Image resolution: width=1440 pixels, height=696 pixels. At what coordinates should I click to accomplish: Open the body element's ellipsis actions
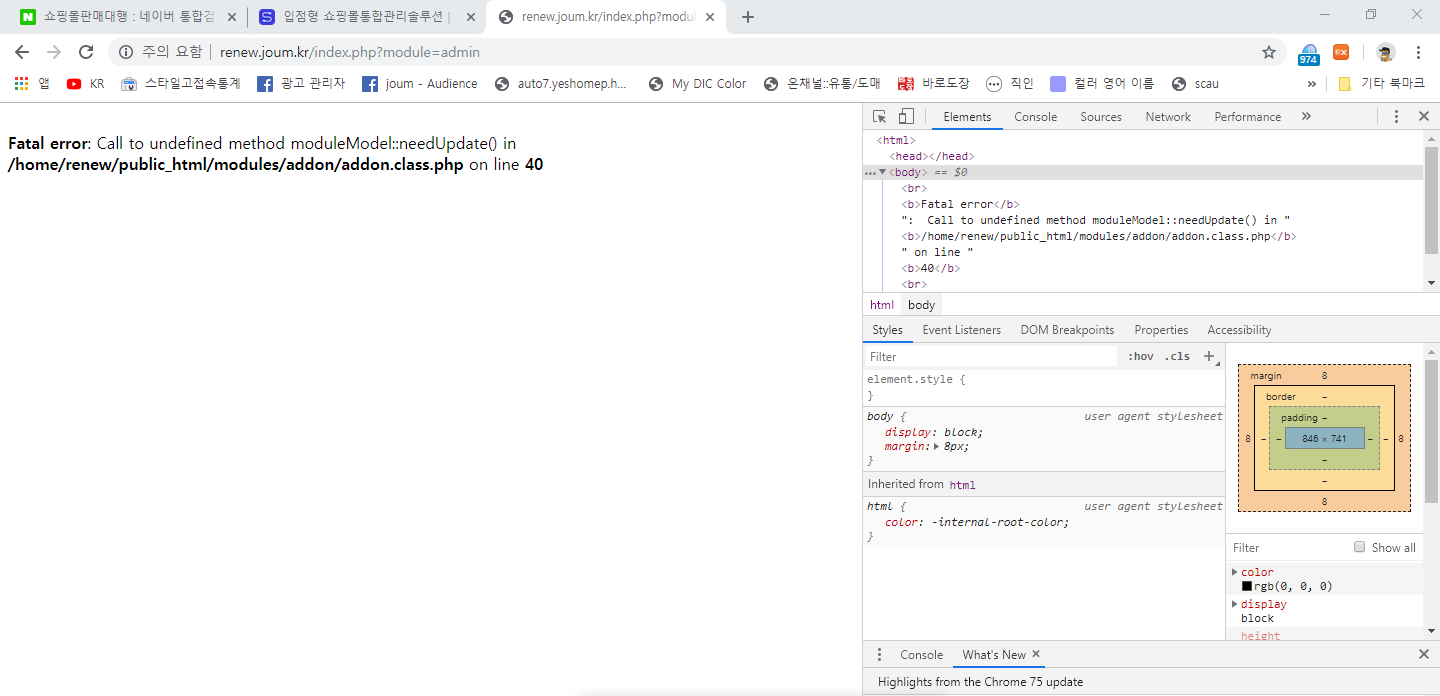(870, 173)
